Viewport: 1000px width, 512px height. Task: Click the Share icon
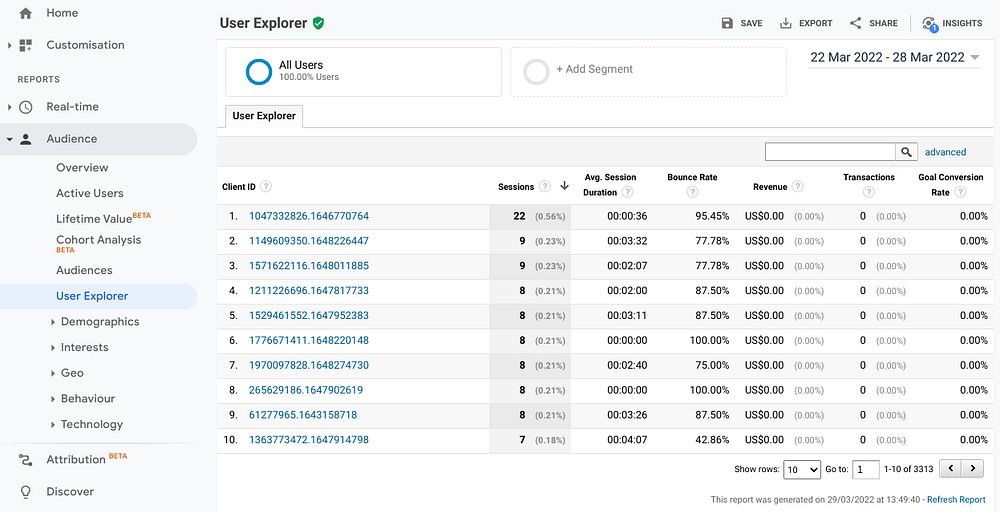pyautogui.click(x=855, y=23)
